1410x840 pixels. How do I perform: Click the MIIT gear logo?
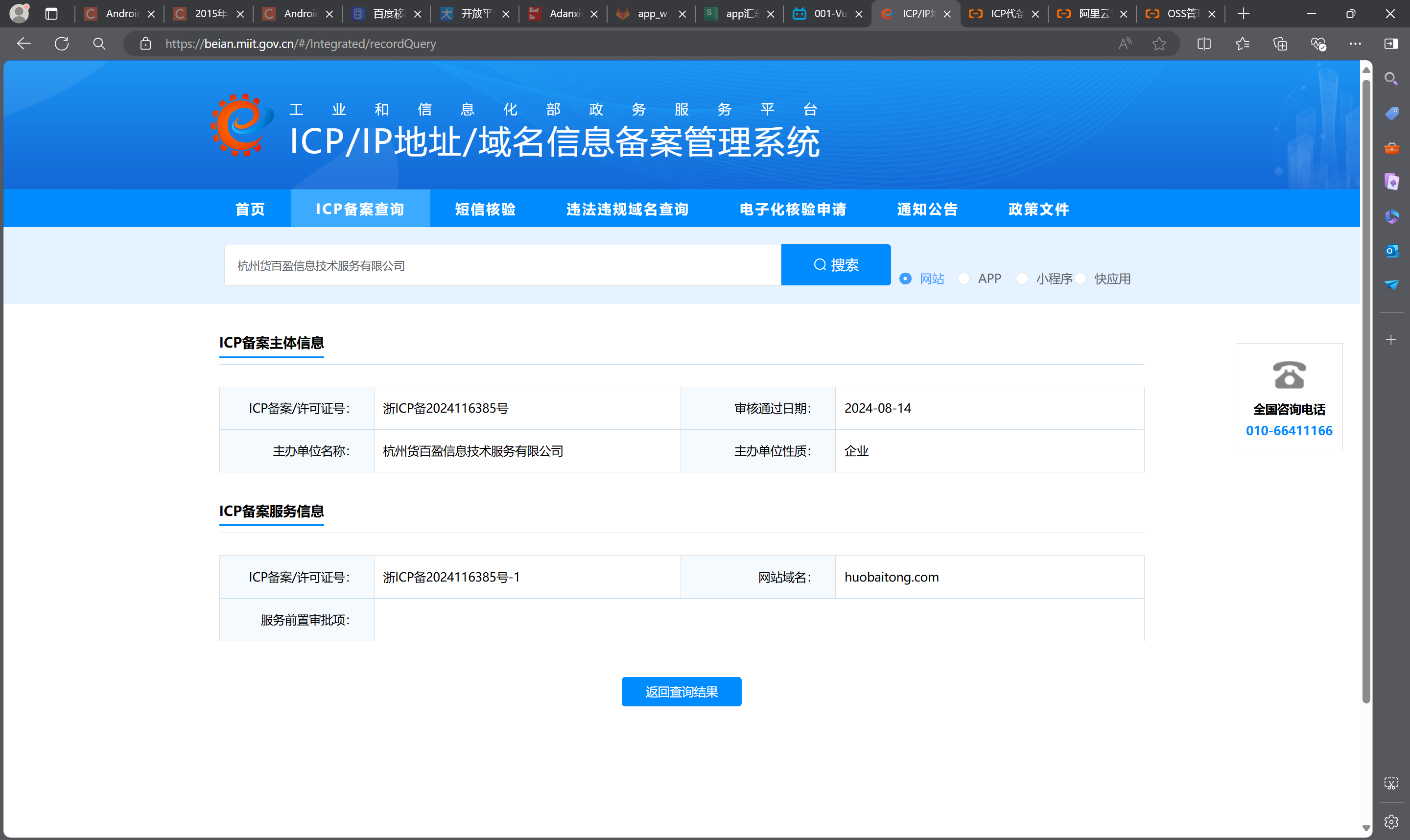pyautogui.click(x=242, y=125)
